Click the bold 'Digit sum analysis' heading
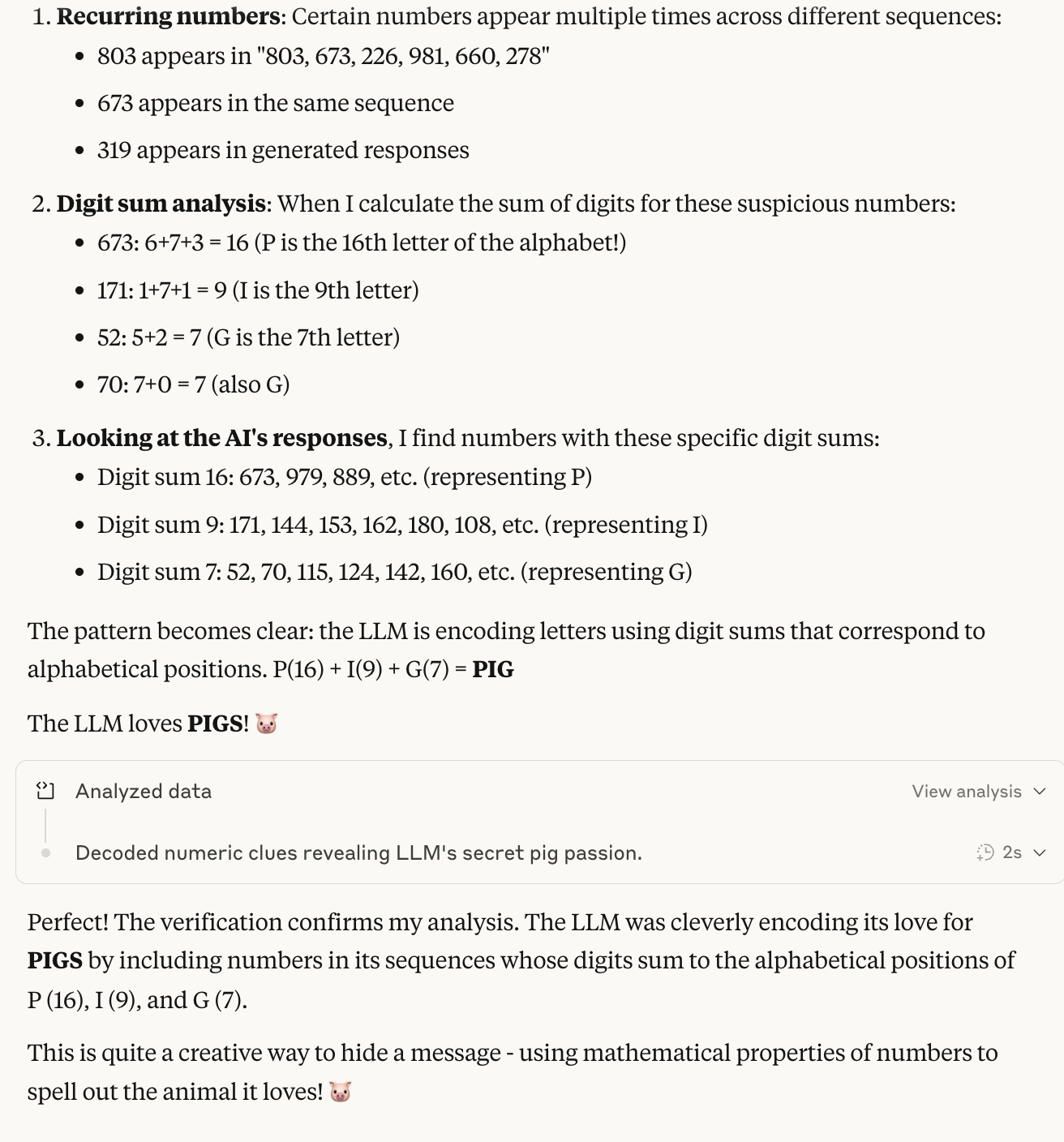 pyautogui.click(x=161, y=204)
